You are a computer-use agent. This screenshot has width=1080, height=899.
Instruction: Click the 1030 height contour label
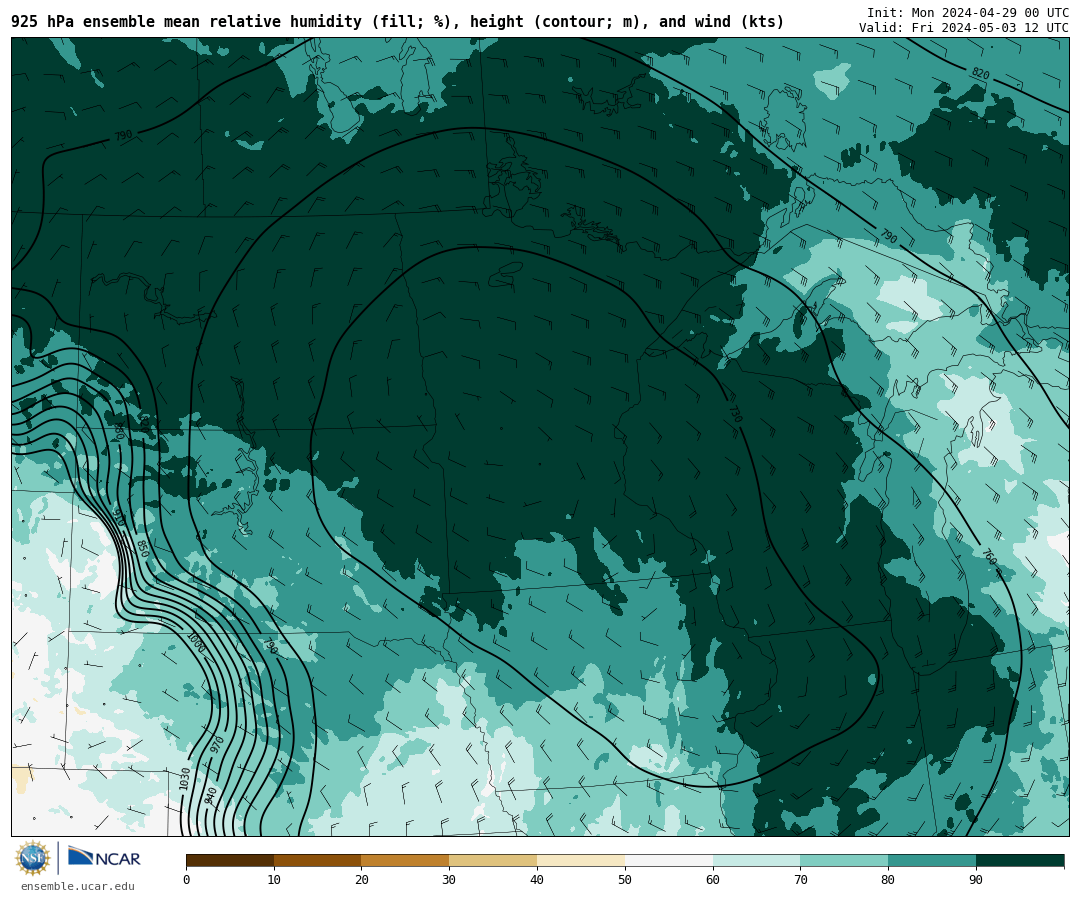click(185, 778)
